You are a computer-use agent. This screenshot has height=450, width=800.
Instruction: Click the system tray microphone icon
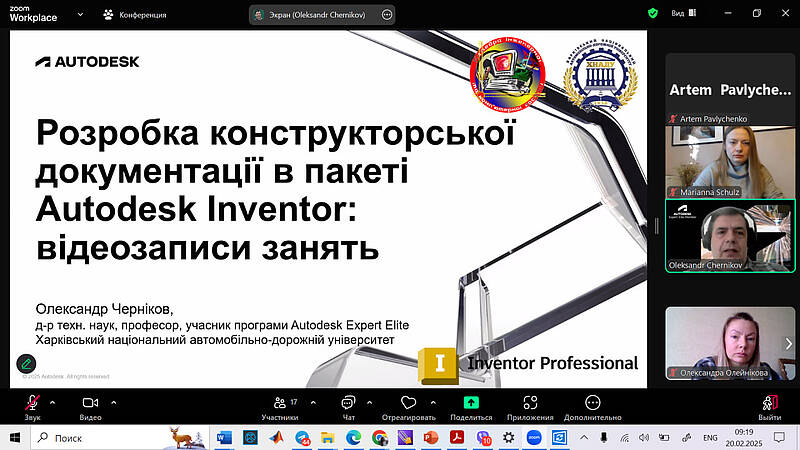604,438
